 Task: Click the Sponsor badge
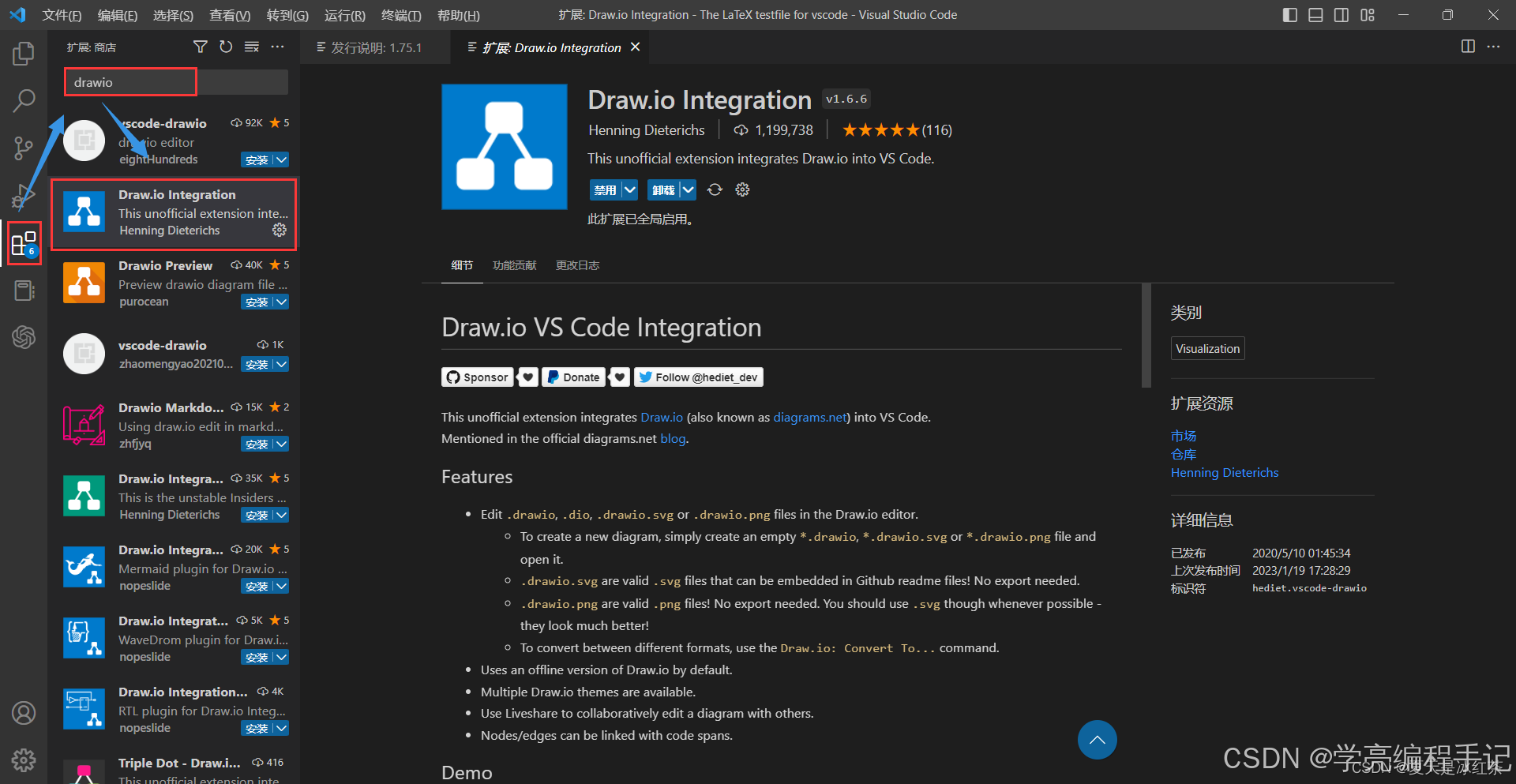[477, 377]
